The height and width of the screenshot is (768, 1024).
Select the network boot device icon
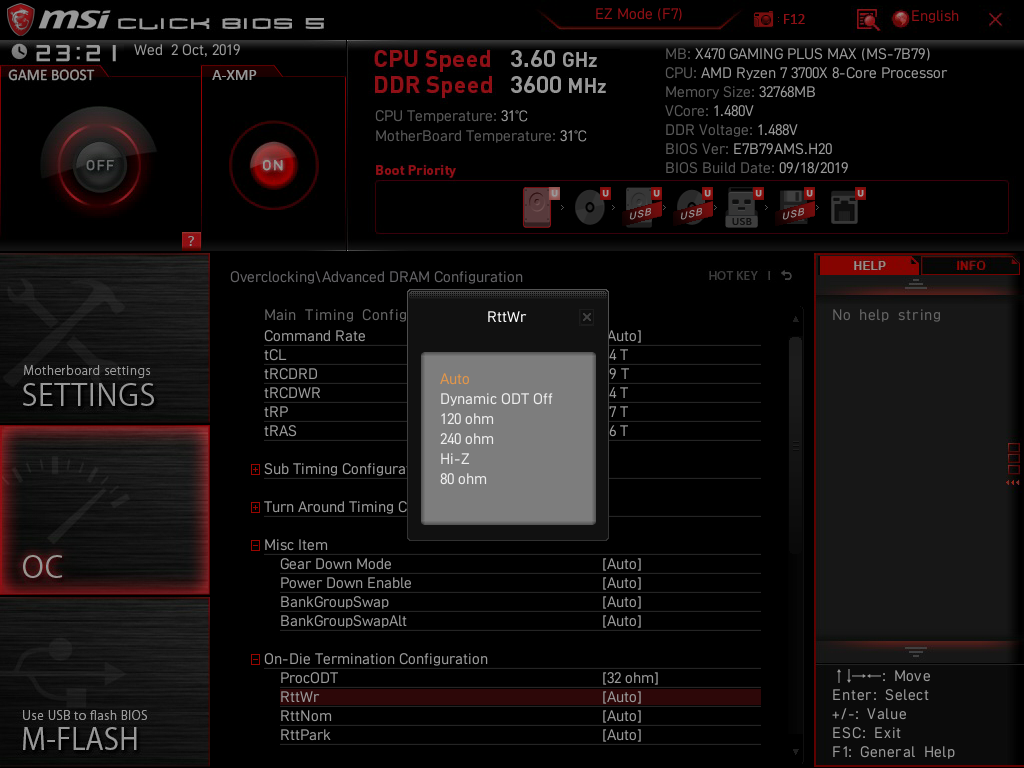pyautogui.click(x=846, y=207)
